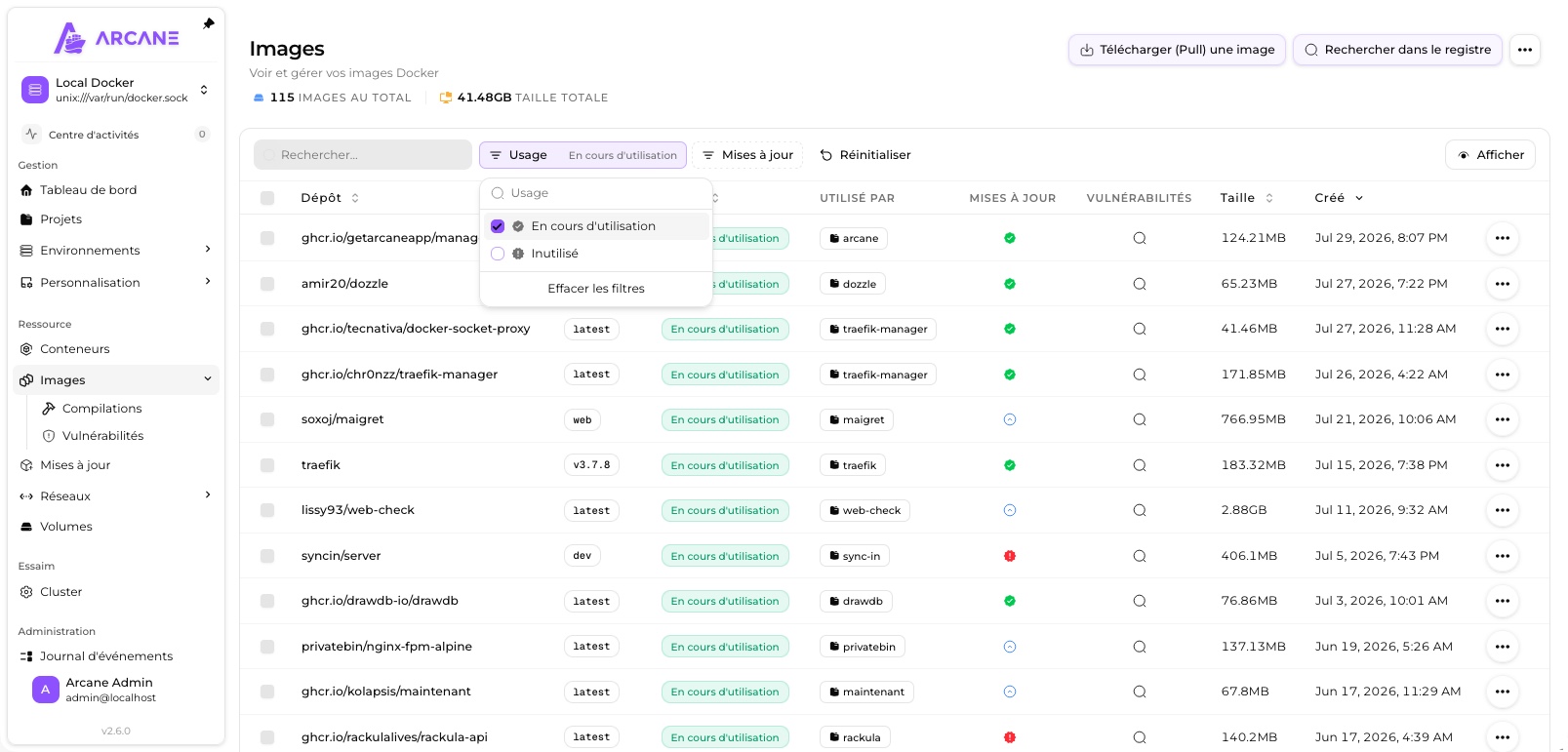Toggle the select-all checkbox in table header
The image size is (1568, 752).
pyautogui.click(x=267, y=198)
